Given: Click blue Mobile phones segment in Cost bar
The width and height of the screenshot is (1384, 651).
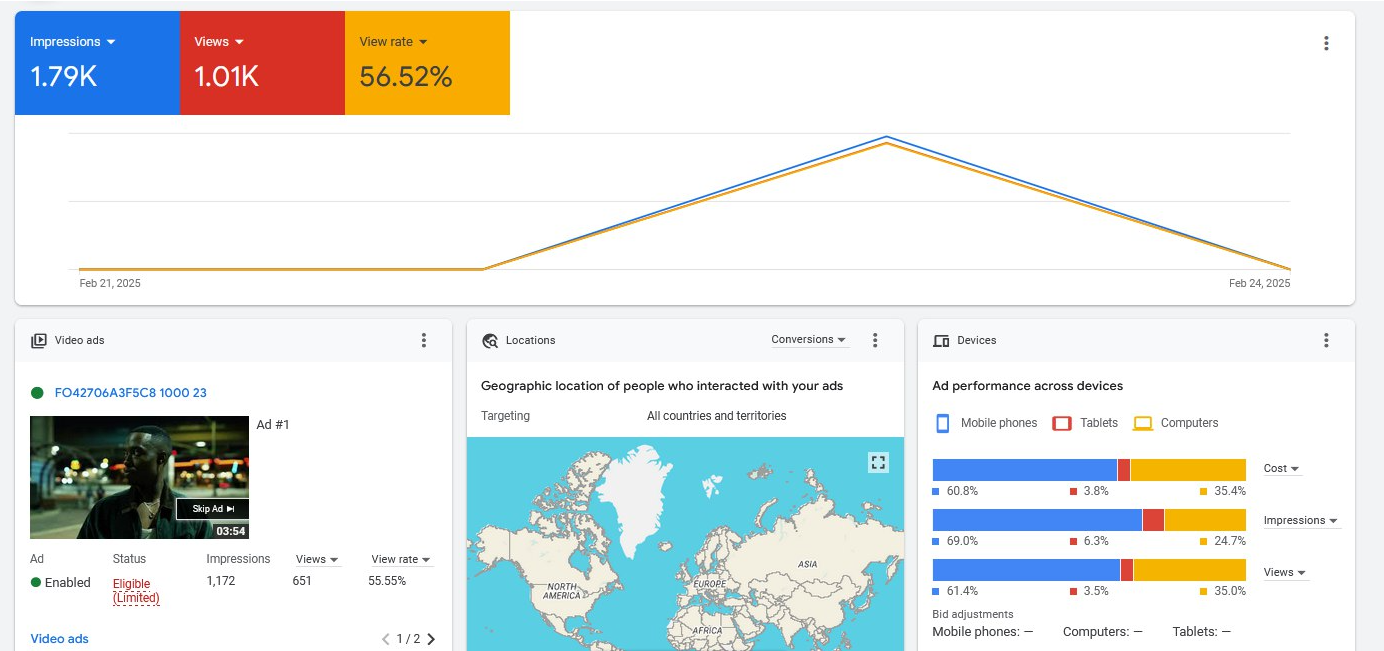Looking at the screenshot, I should [1024, 470].
